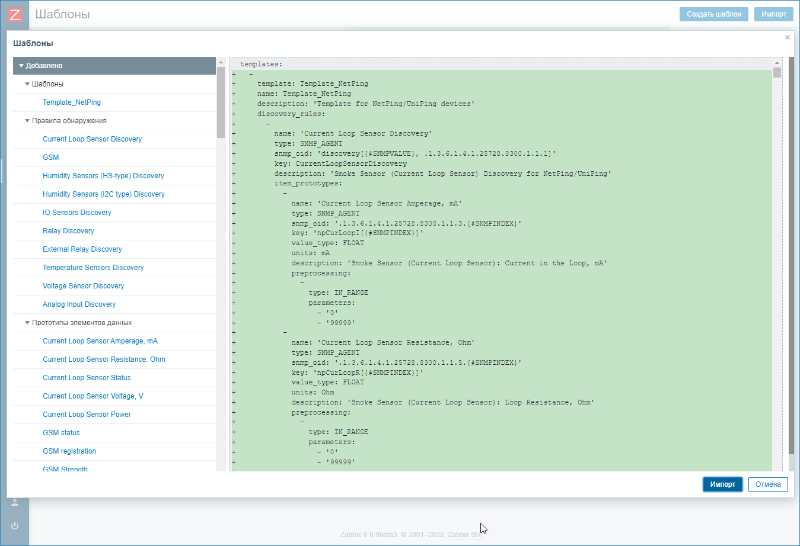Click the dark blue Импорт dialog button
This screenshot has width=800, height=546.
pos(722,484)
